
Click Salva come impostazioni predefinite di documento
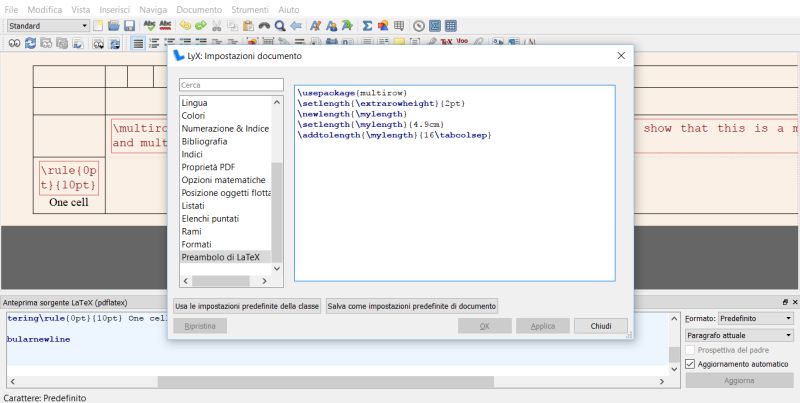[412, 306]
